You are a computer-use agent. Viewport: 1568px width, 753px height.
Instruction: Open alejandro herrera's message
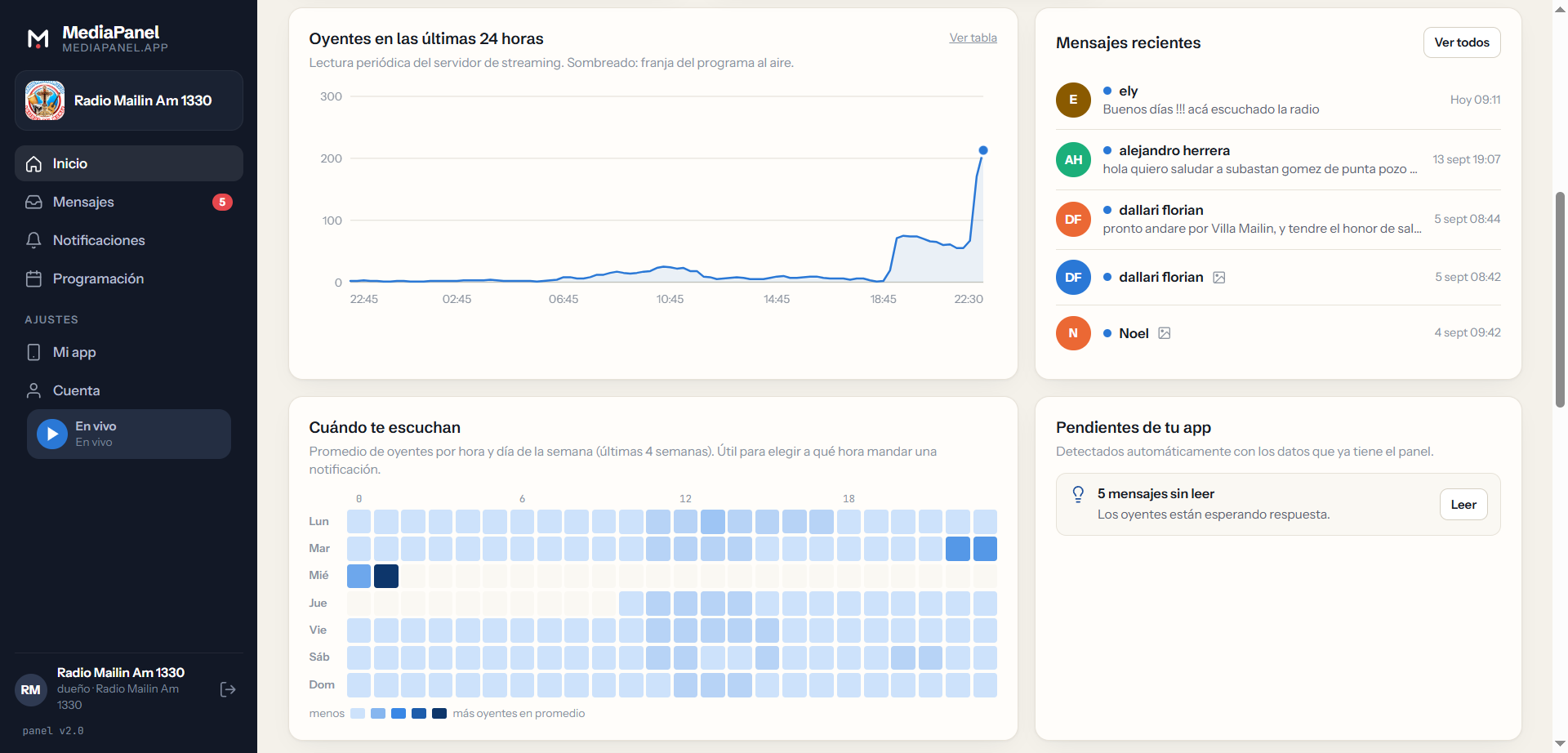pos(1278,159)
